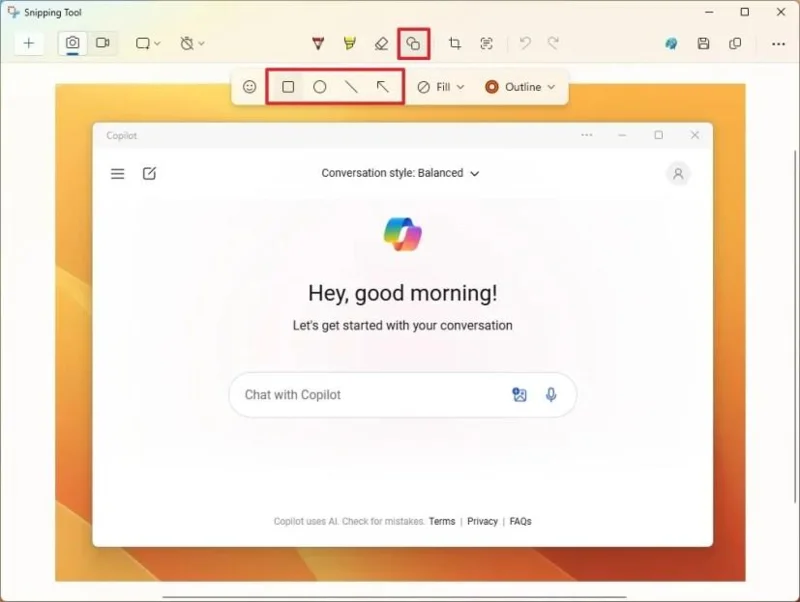Redo the last edit
The image size is (800, 602).
[553, 44]
